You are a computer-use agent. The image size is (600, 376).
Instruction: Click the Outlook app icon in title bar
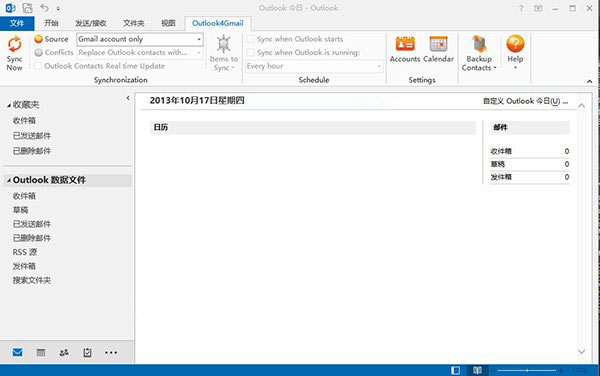coord(10,8)
